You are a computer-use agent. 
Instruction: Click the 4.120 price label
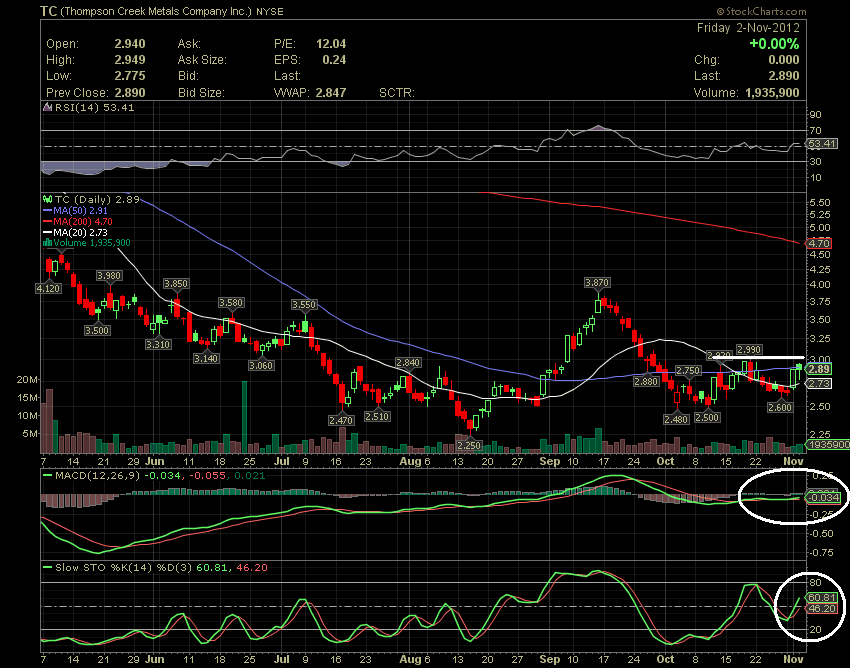pos(48,288)
